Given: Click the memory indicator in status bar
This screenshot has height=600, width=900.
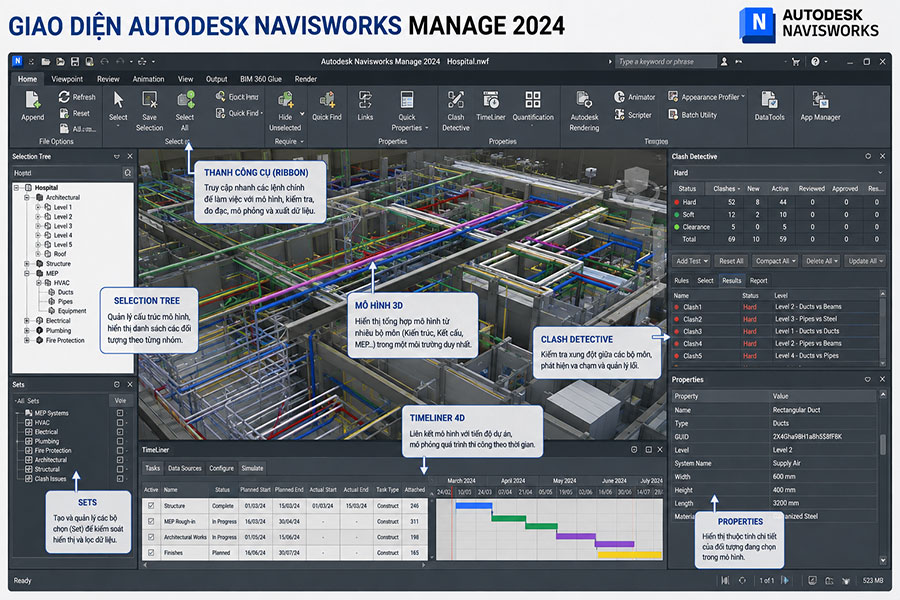Looking at the screenshot, I should (873, 580).
